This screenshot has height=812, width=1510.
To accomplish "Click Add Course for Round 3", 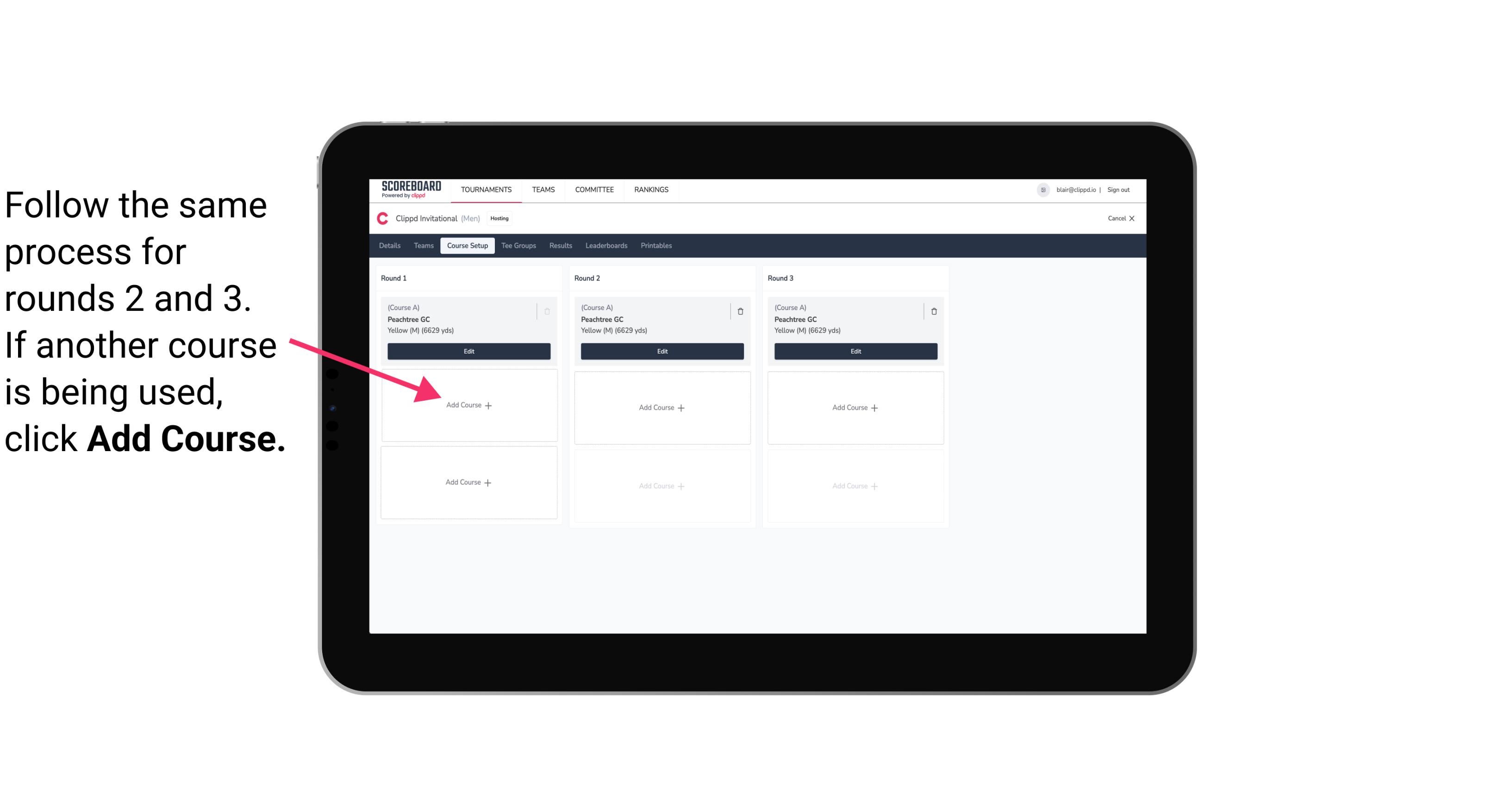I will tap(854, 407).
